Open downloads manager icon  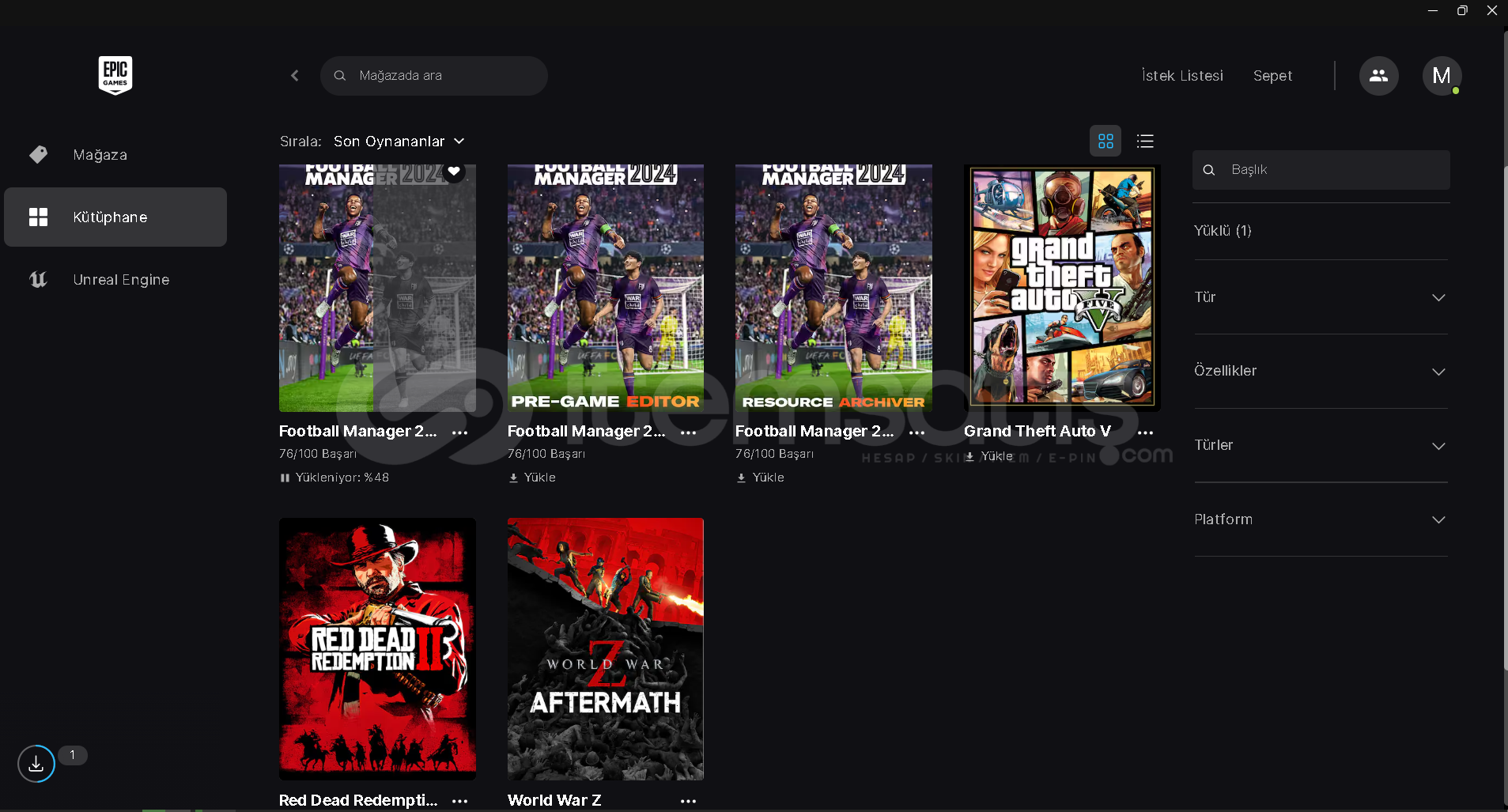click(36, 764)
